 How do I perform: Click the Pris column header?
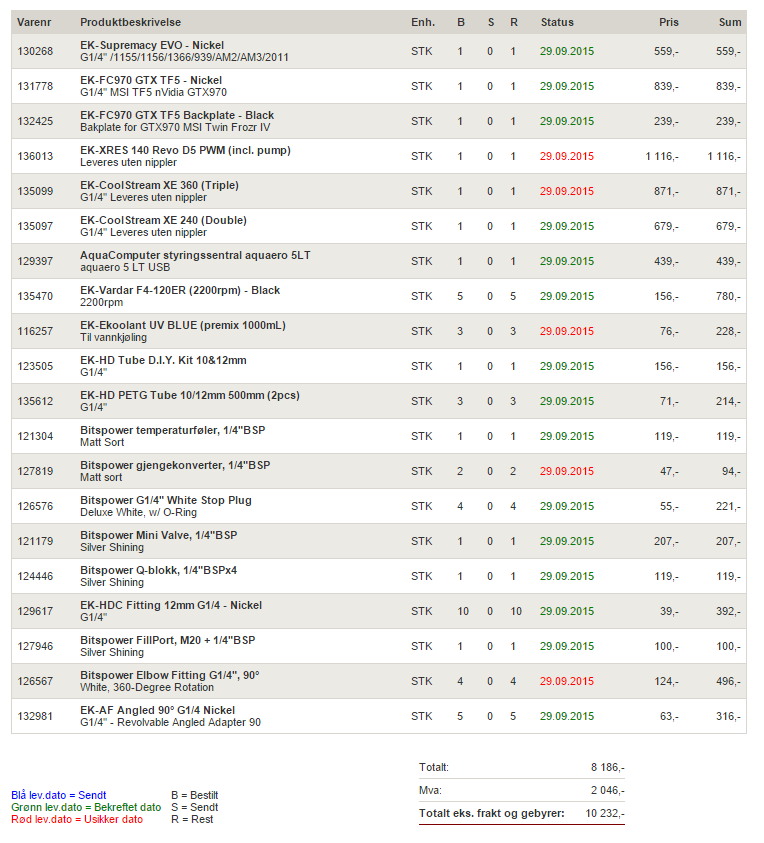pos(669,23)
